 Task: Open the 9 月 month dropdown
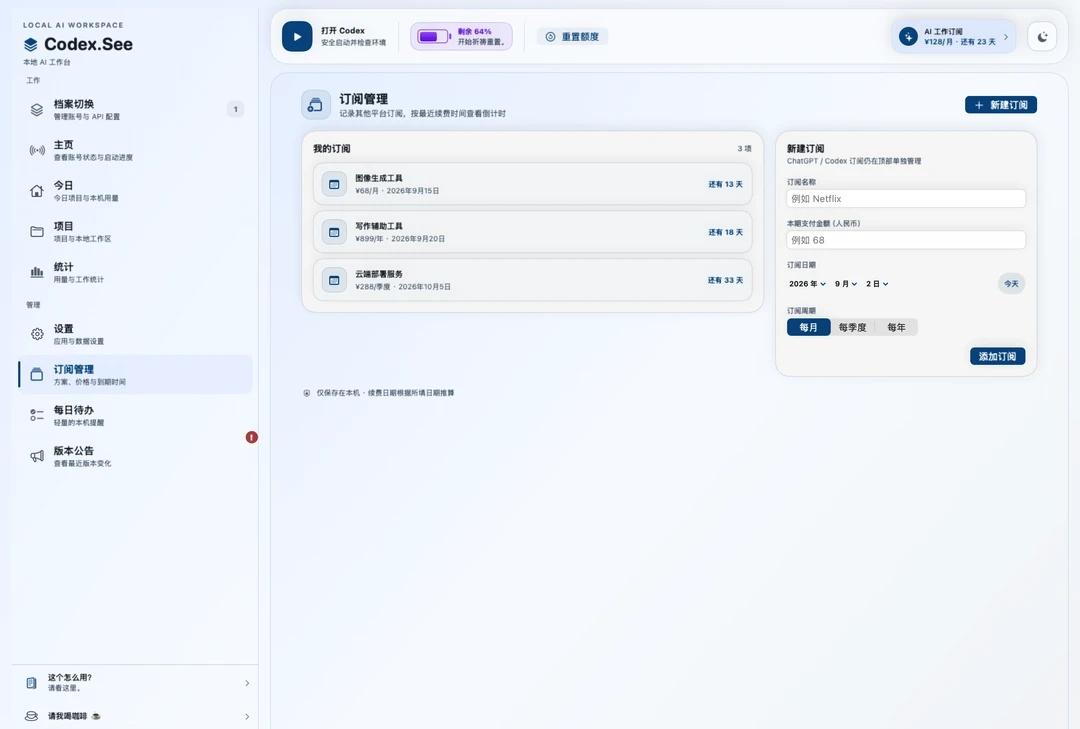pyautogui.click(x=846, y=284)
